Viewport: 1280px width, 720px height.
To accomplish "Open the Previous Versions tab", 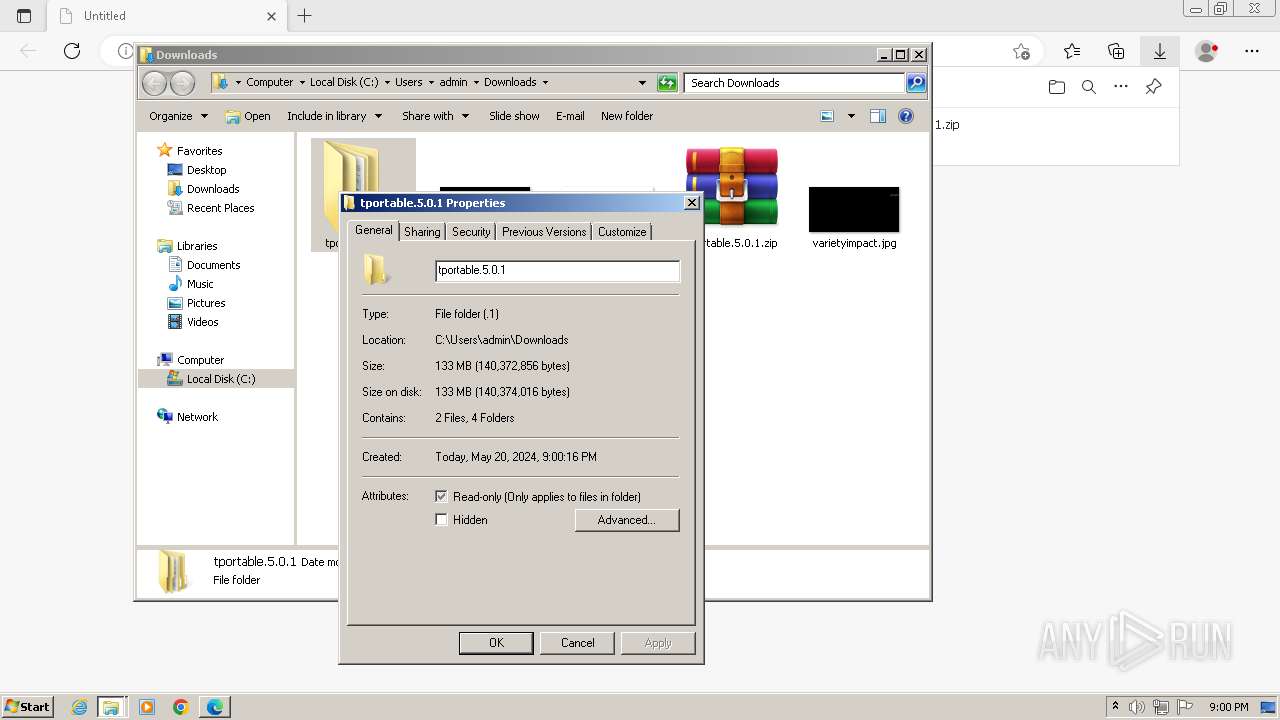I will click(544, 232).
